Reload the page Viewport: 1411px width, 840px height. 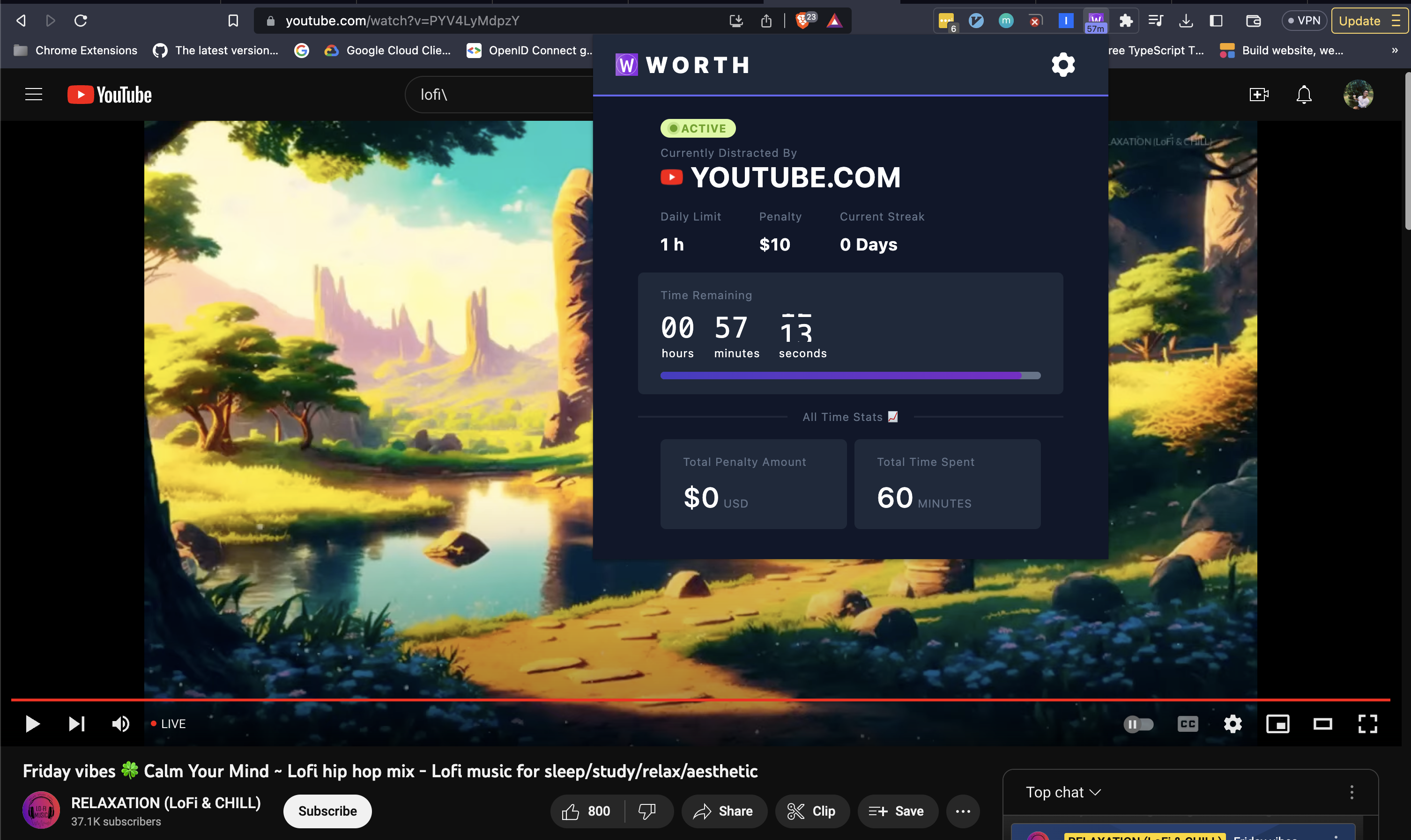coord(81,21)
